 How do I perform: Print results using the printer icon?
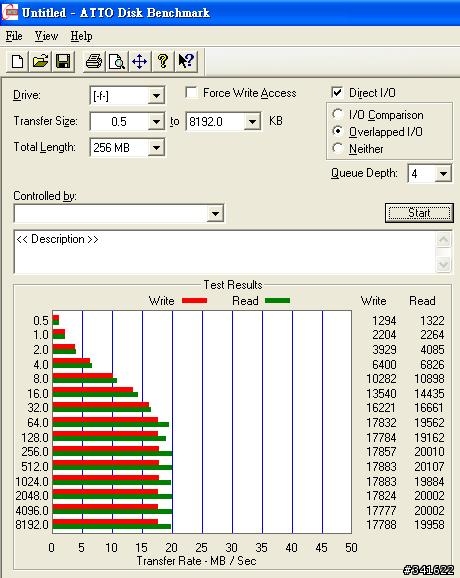point(94,61)
